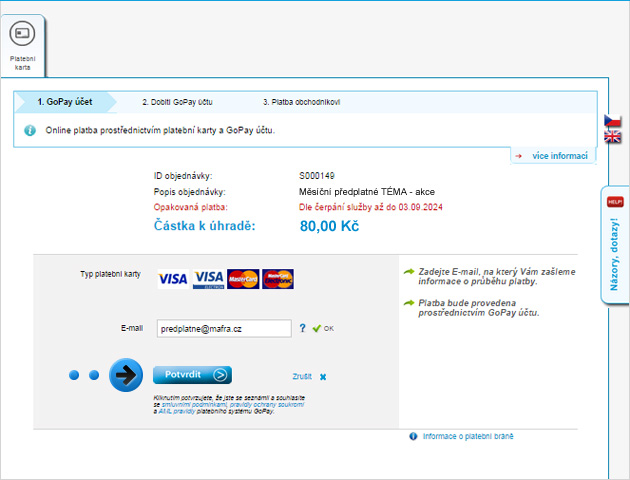Switch language with the Czech flag
630x480 pixels.
tap(613, 121)
